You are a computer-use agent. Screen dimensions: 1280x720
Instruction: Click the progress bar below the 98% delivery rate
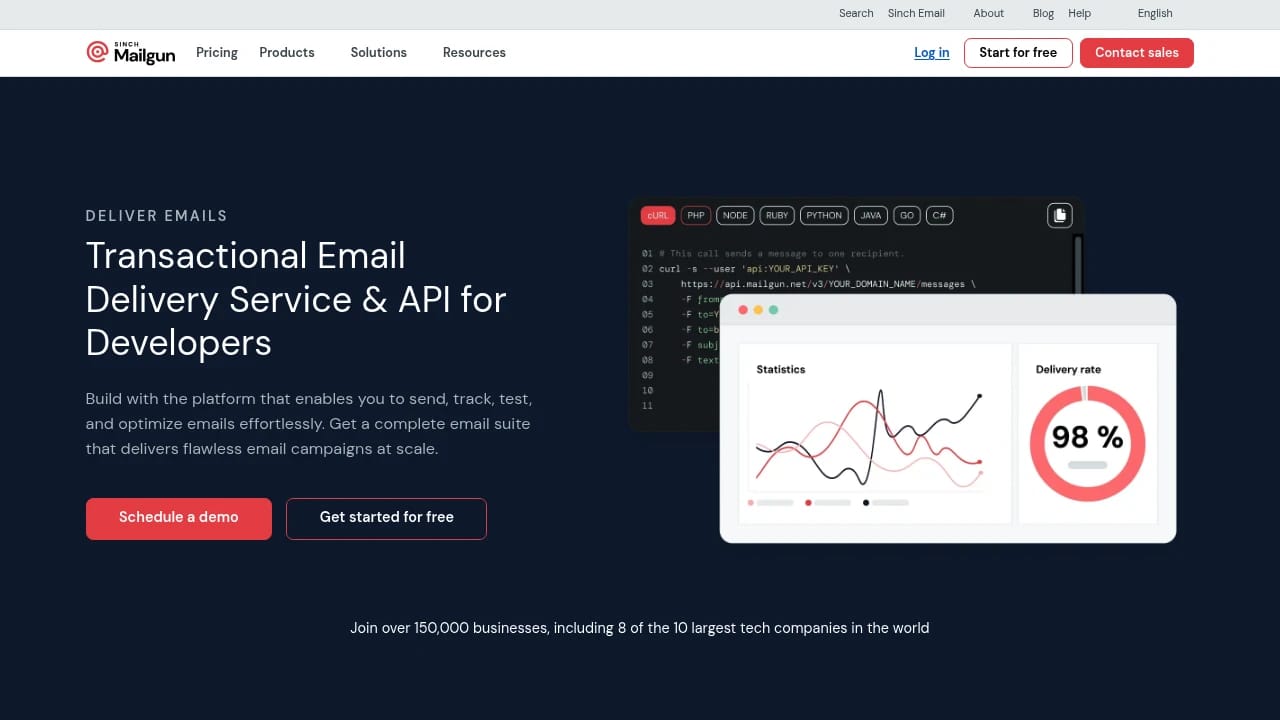[x=1088, y=465]
